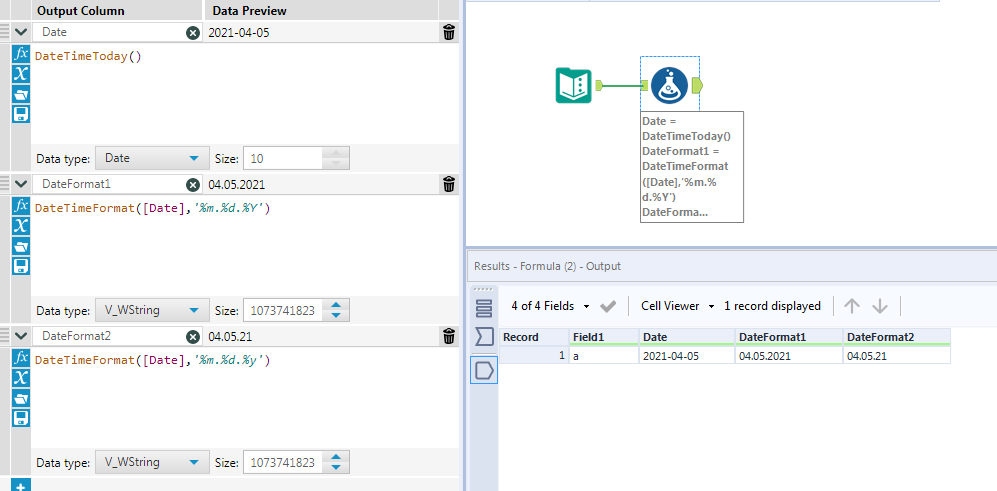This screenshot has width=997, height=491.
Task: Select the cell containing 04.05.2021 in Results
Action: (x=789, y=356)
